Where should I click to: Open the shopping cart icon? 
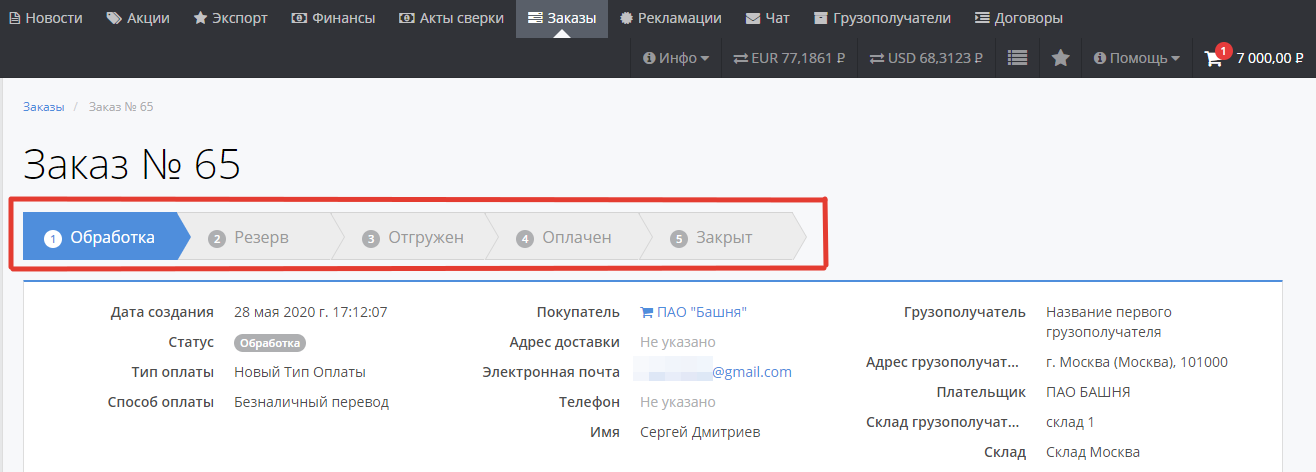[x=1214, y=58]
